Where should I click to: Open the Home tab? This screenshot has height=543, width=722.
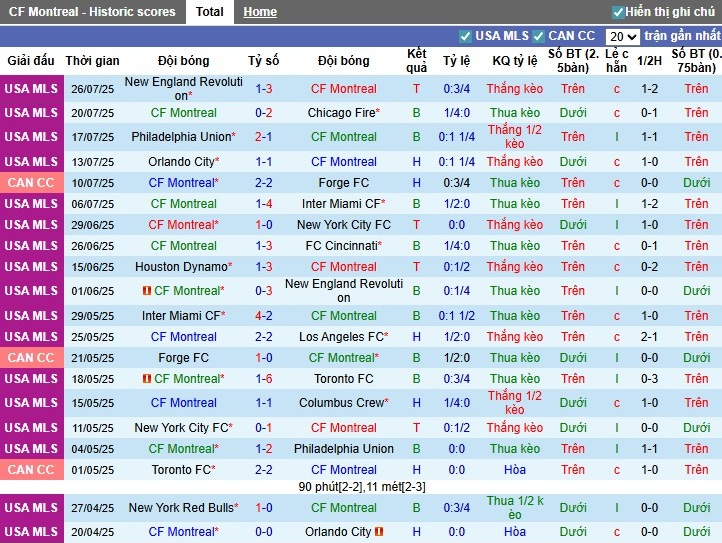click(260, 12)
